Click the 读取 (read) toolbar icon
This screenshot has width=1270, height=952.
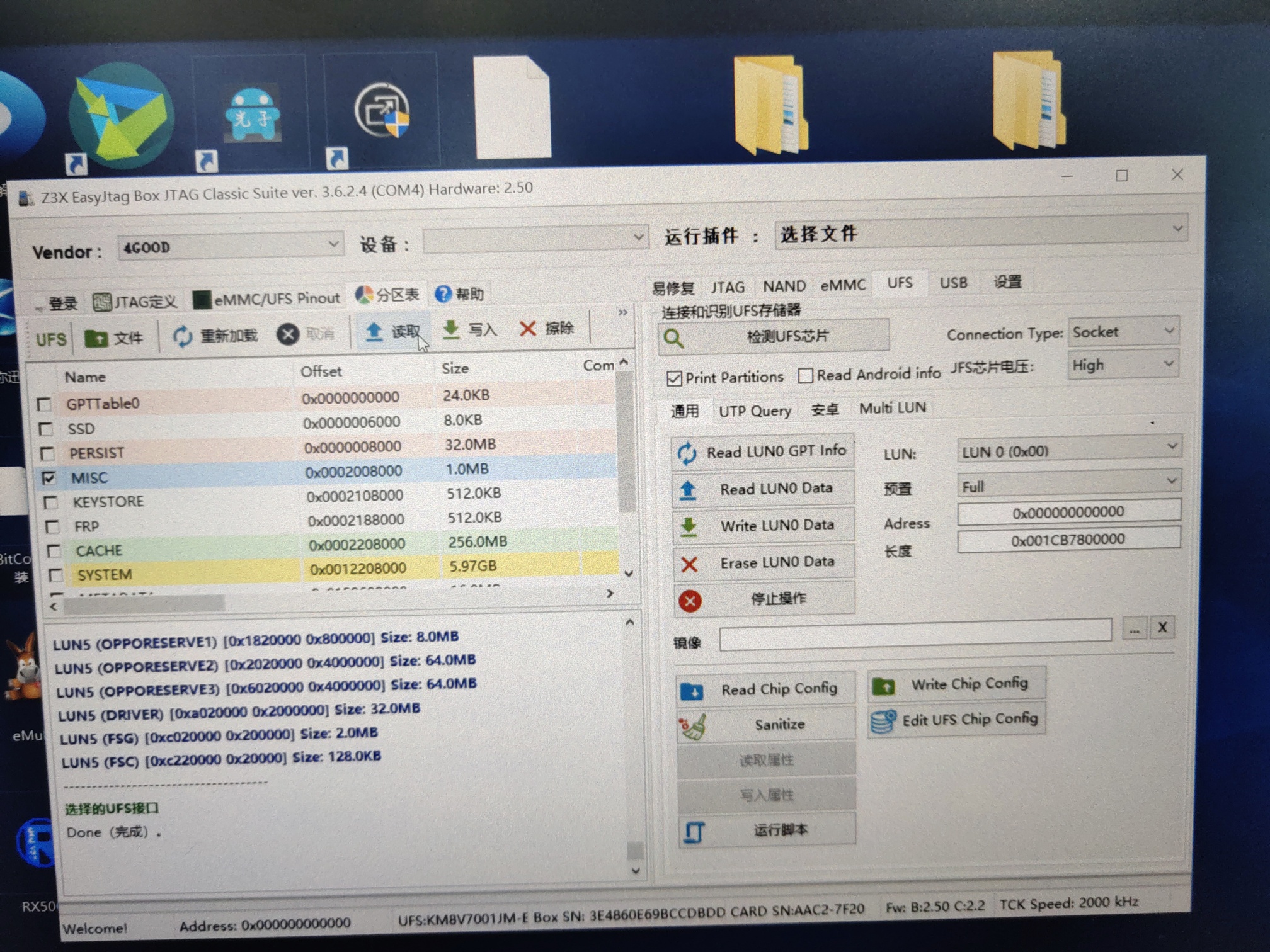pyautogui.click(x=374, y=331)
